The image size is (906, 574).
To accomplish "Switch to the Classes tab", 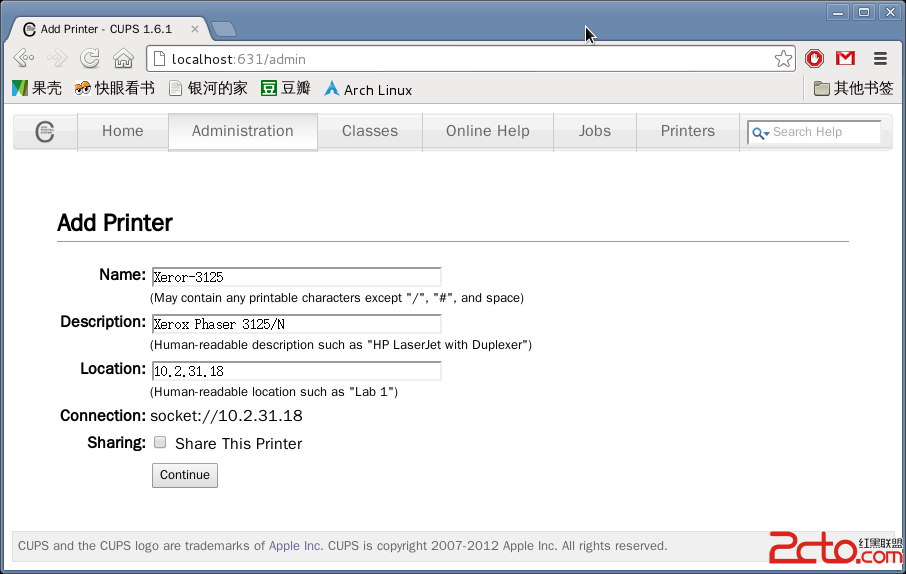I will pyautogui.click(x=370, y=131).
